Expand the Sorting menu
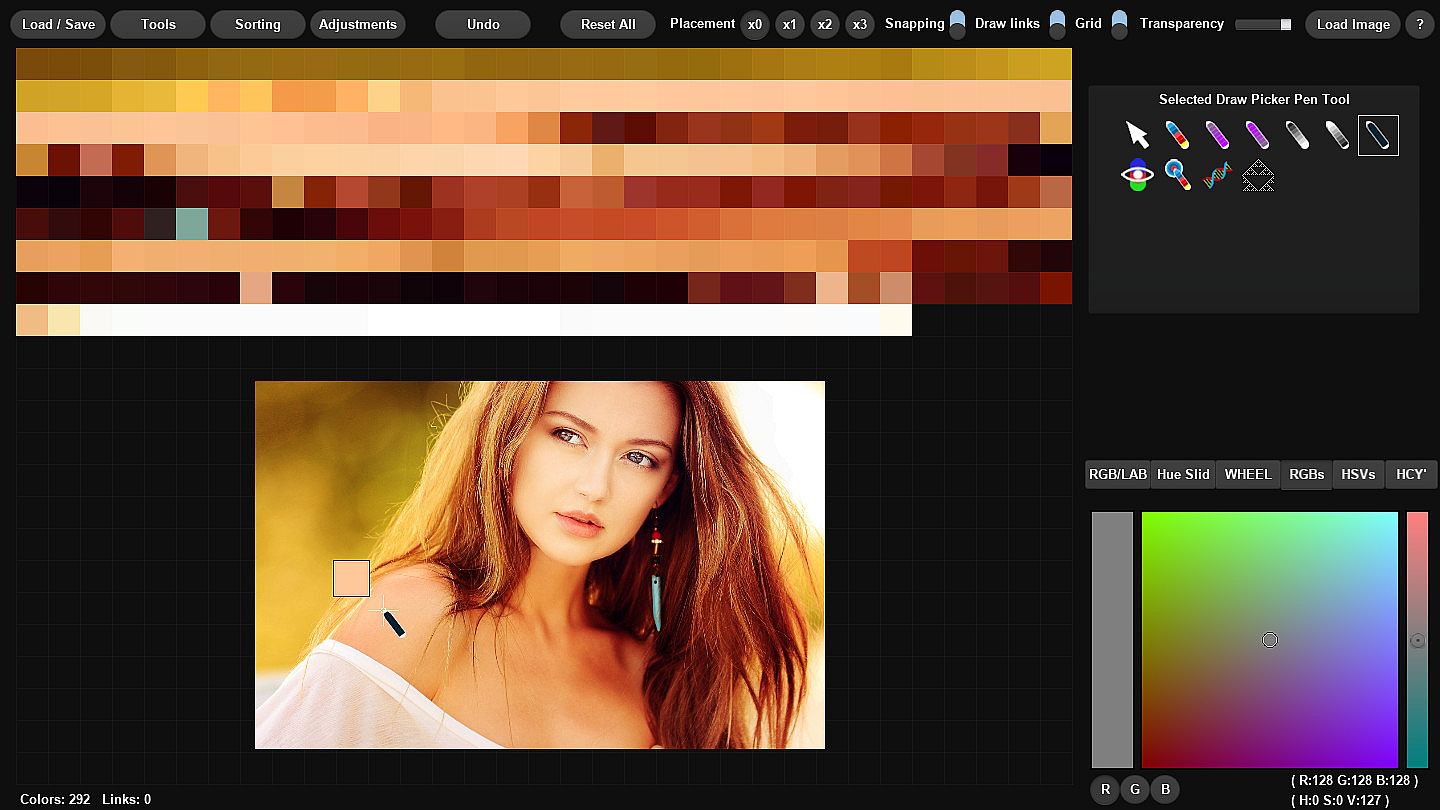The height and width of the screenshot is (810, 1440). coord(257,24)
